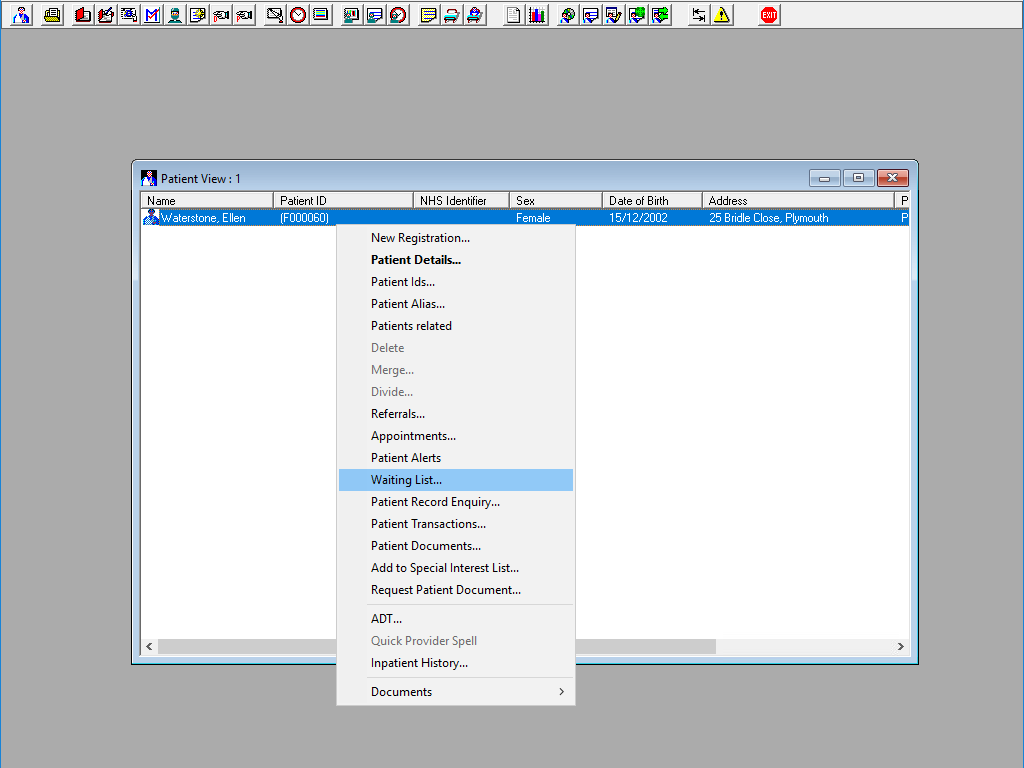Sort by Sex column header
1024x768 pixels.
(556, 200)
